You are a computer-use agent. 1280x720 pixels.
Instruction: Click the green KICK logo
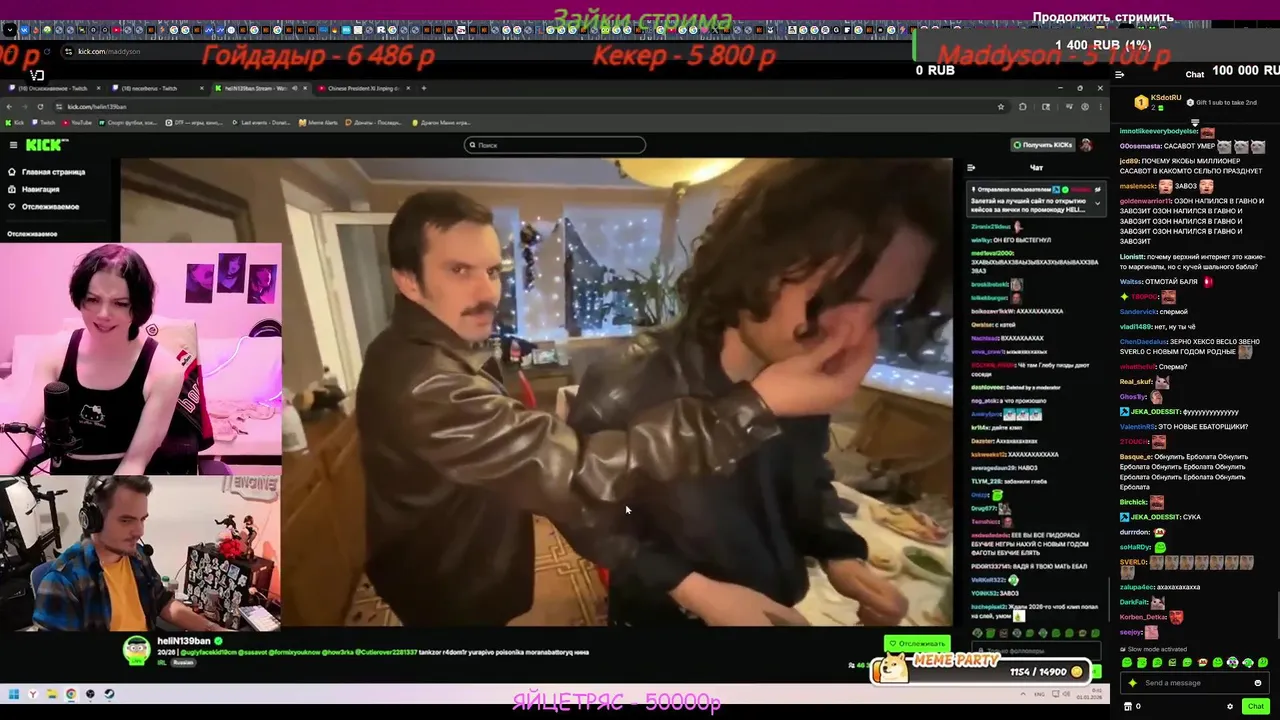[46, 145]
